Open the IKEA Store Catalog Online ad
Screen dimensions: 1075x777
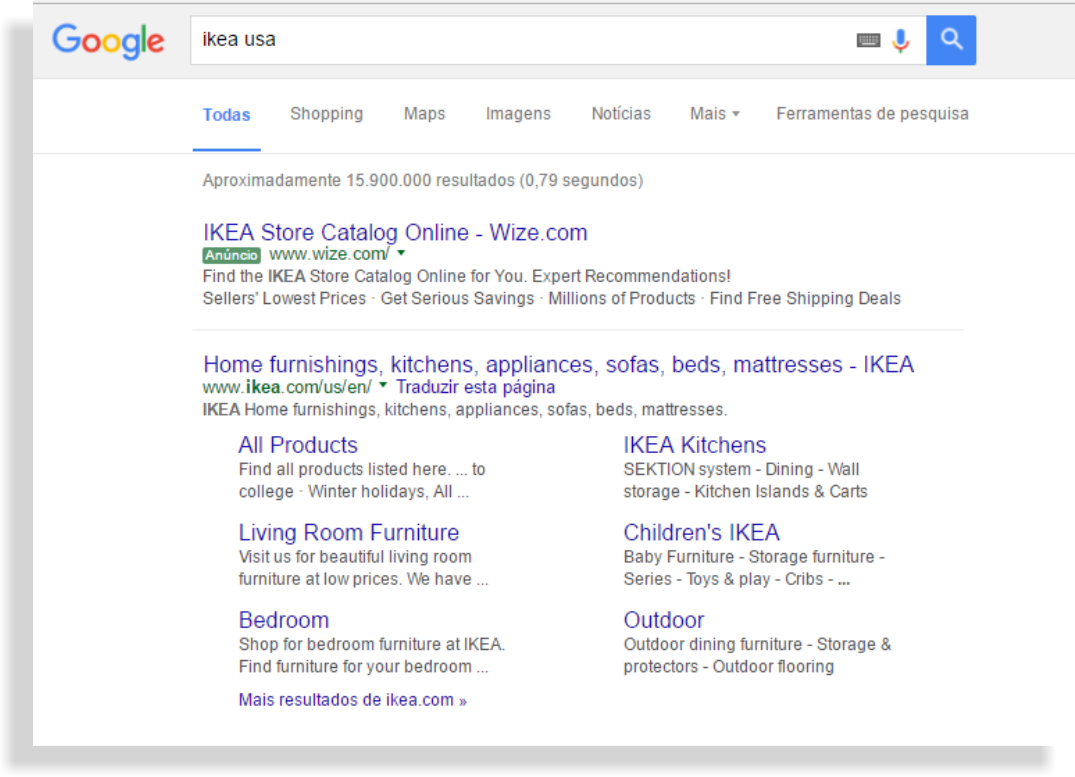[x=395, y=232]
